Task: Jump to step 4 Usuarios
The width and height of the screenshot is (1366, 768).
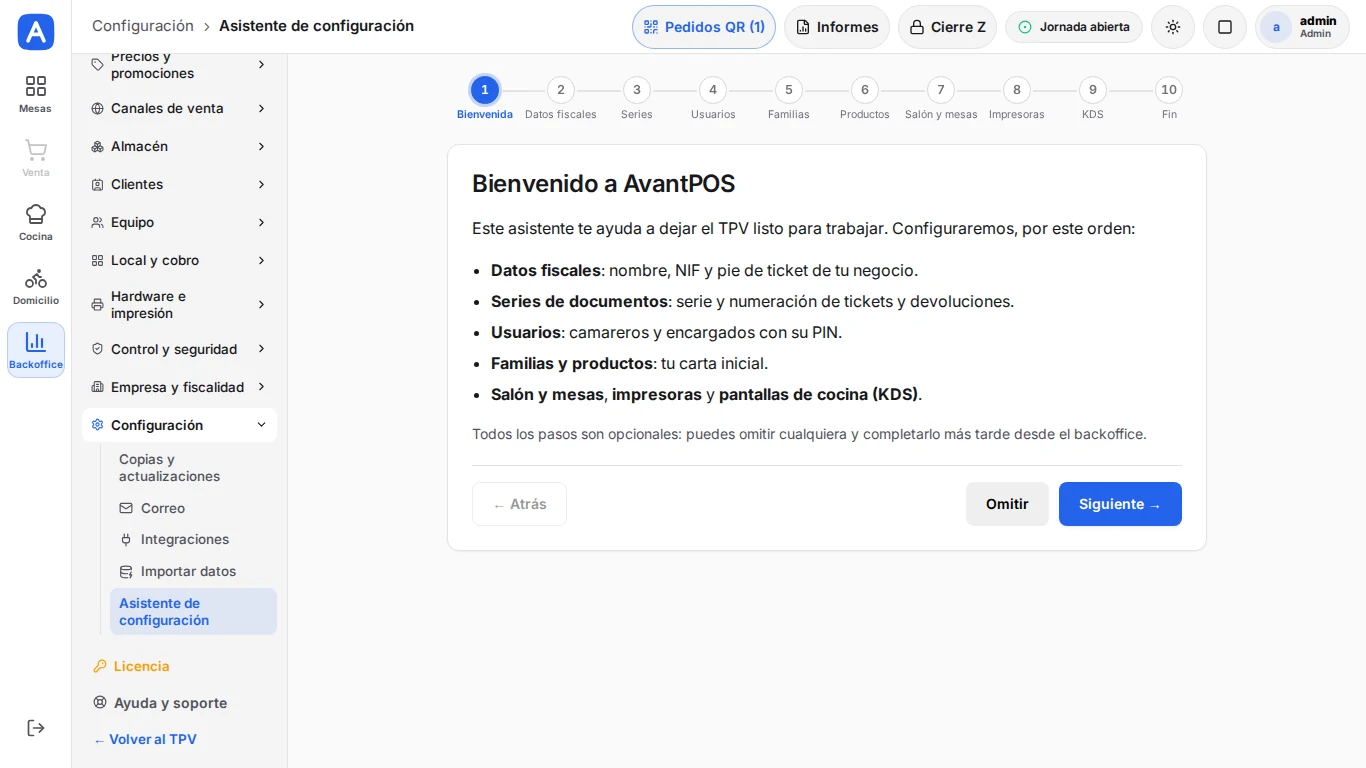Action: [713, 98]
